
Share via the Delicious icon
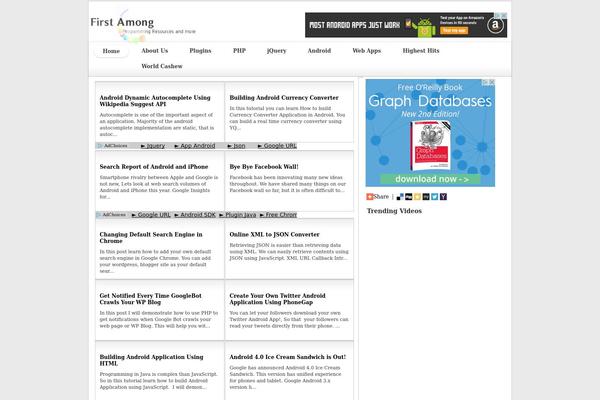point(400,197)
